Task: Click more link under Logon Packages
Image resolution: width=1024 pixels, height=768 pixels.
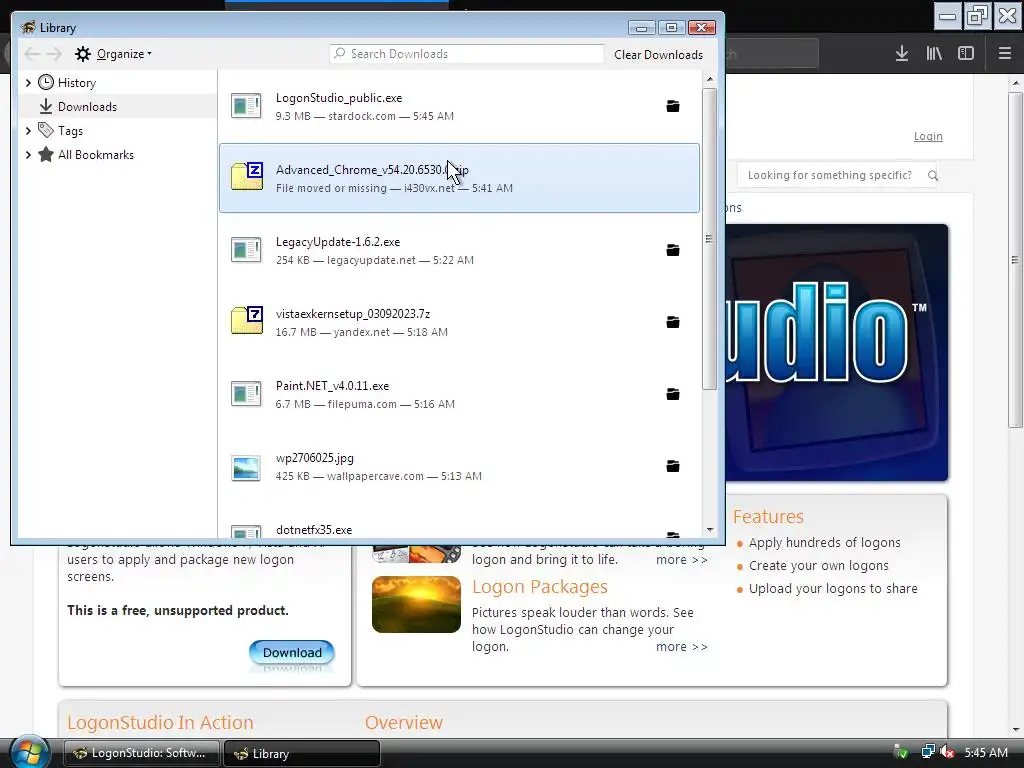Action: [681, 647]
